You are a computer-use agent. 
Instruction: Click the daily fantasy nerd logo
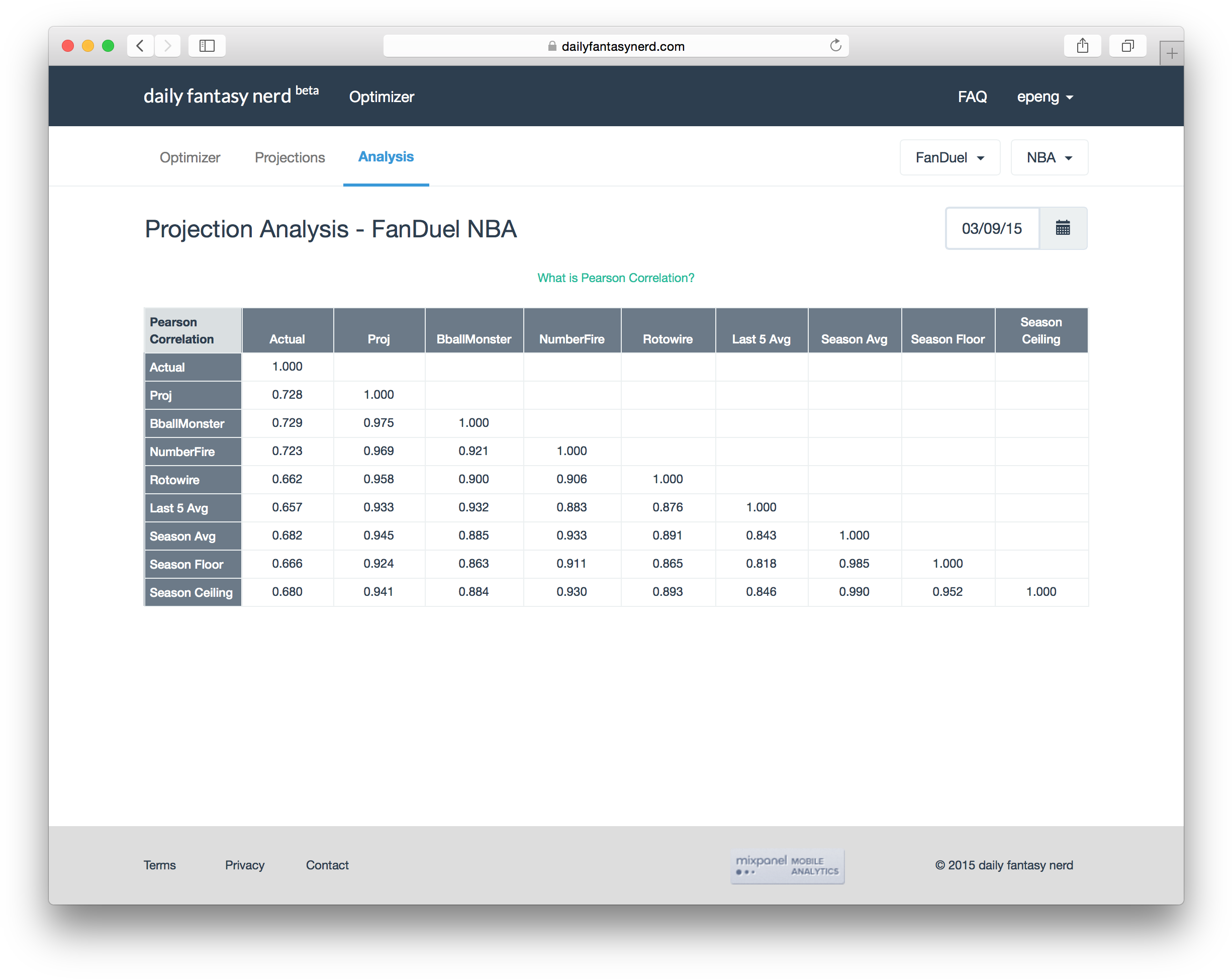[x=217, y=96]
